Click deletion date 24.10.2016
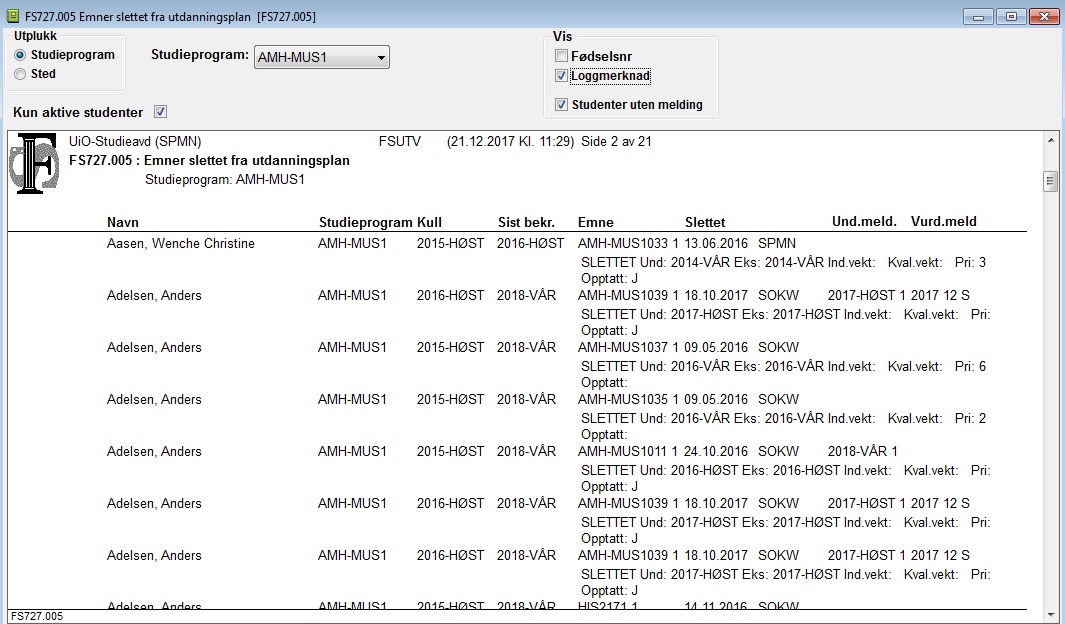 pos(716,451)
